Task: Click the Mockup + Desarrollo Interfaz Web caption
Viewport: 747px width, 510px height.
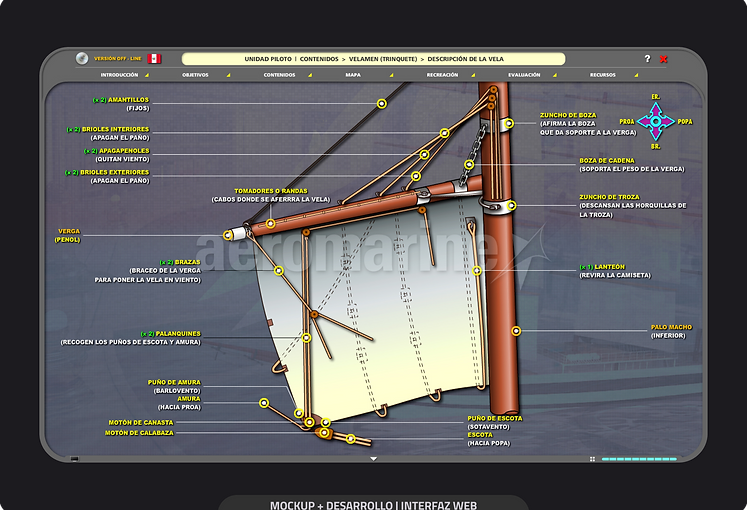Action: point(374,505)
